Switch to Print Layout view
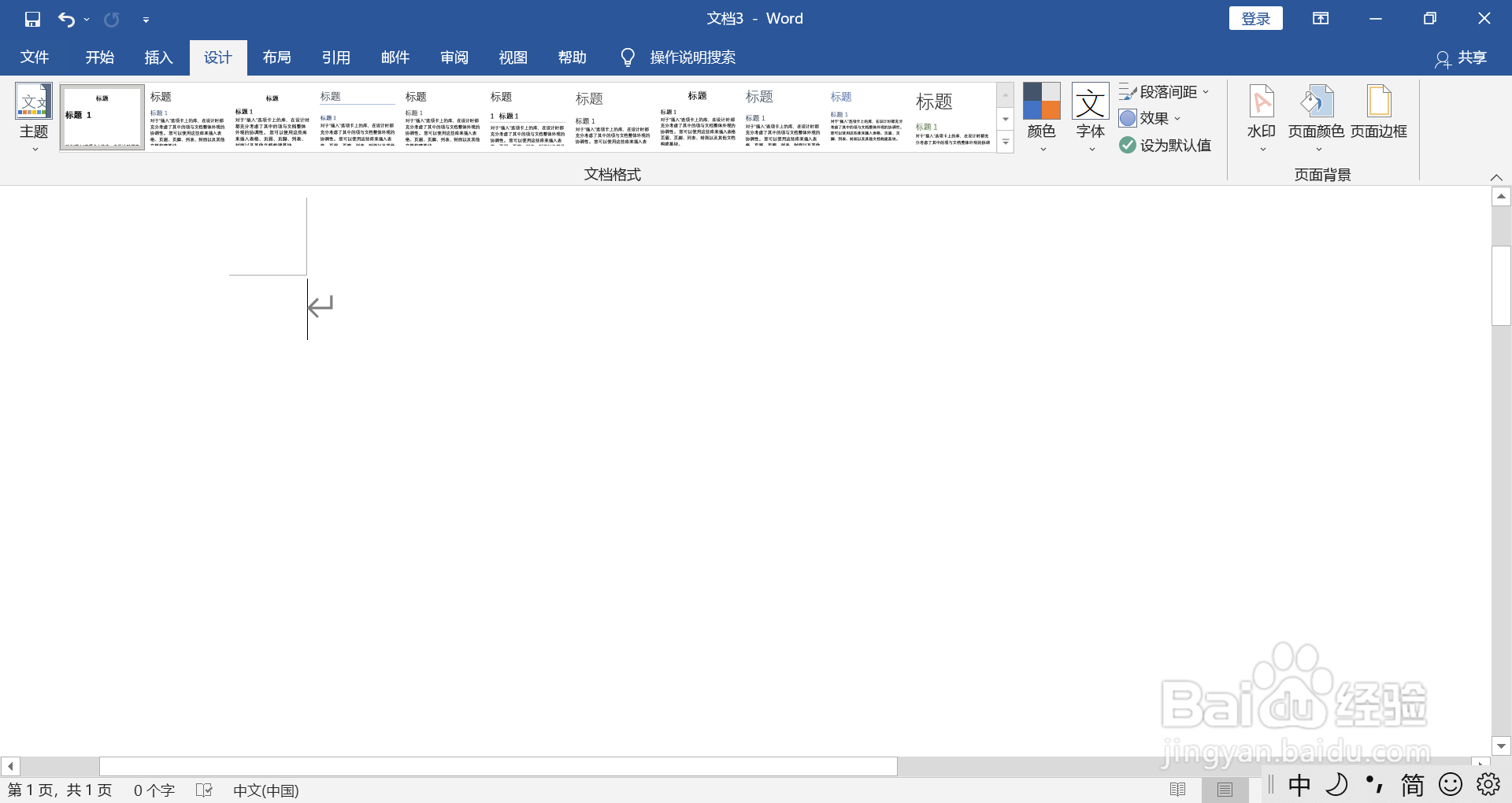The image size is (1512, 803). 1225,790
